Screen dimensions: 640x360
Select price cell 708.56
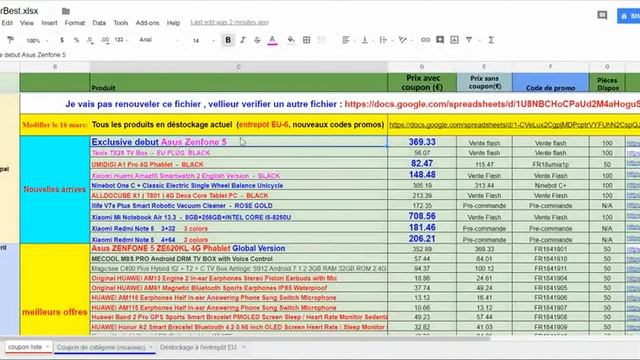(422, 216)
